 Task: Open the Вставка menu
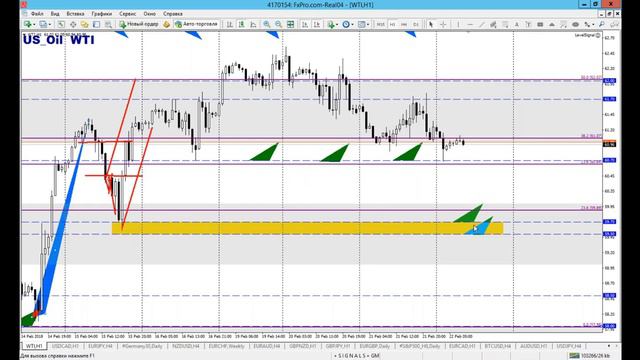[x=75, y=13]
